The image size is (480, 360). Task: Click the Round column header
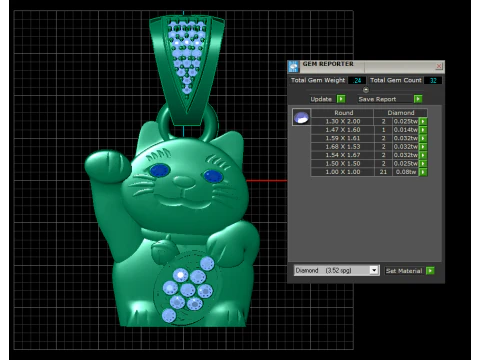point(343,113)
